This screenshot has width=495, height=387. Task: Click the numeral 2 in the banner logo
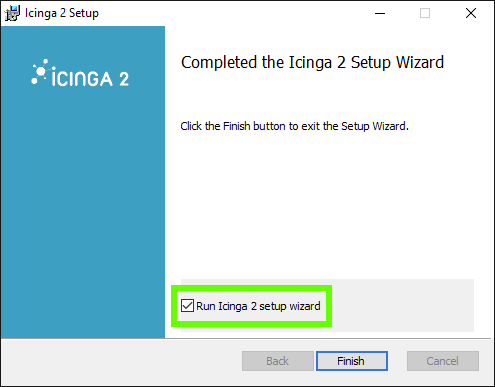(124, 79)
